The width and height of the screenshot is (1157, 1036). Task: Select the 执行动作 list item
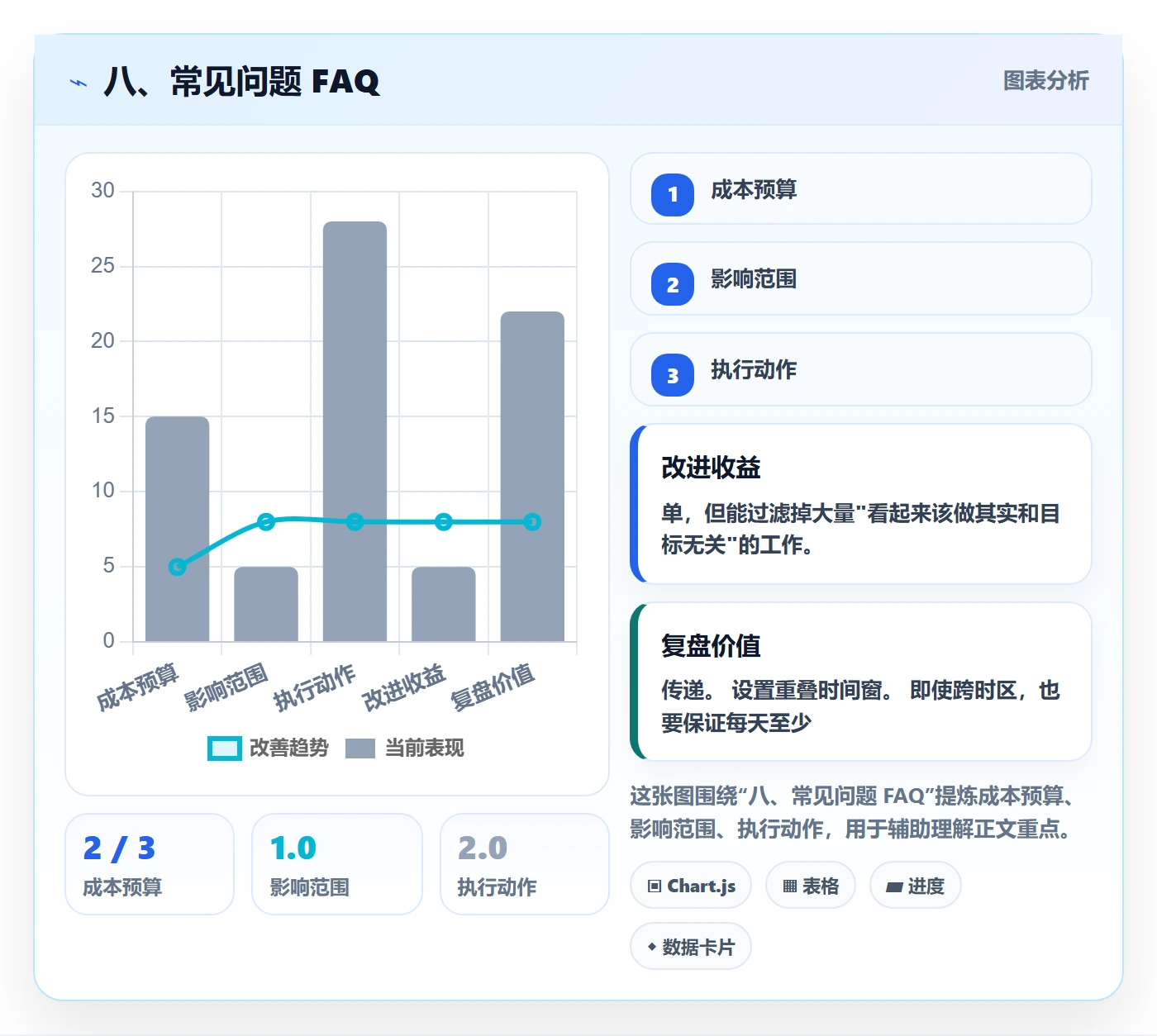(860, 369)
